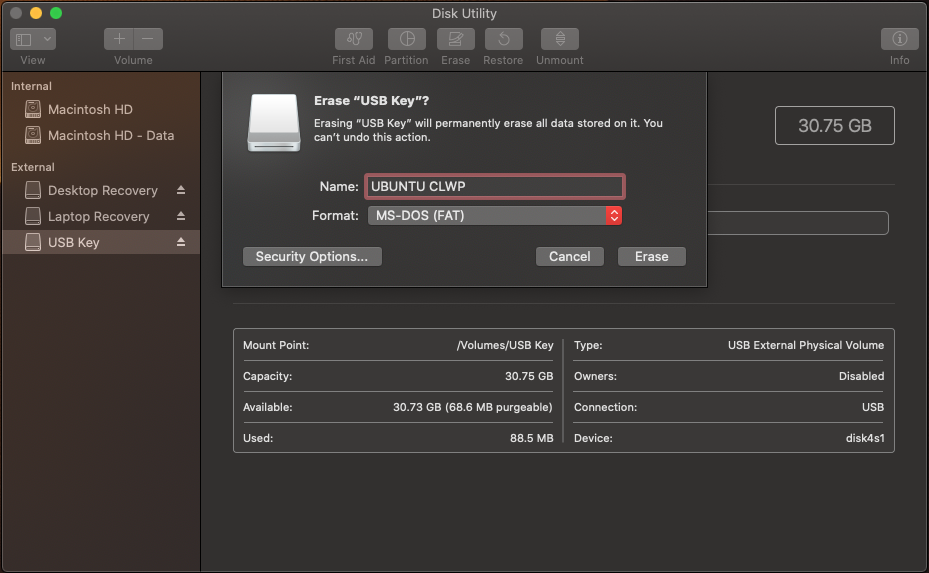929x573 pixels.
Task: Open the View dropdown chevron
Action: coord(47,40)
